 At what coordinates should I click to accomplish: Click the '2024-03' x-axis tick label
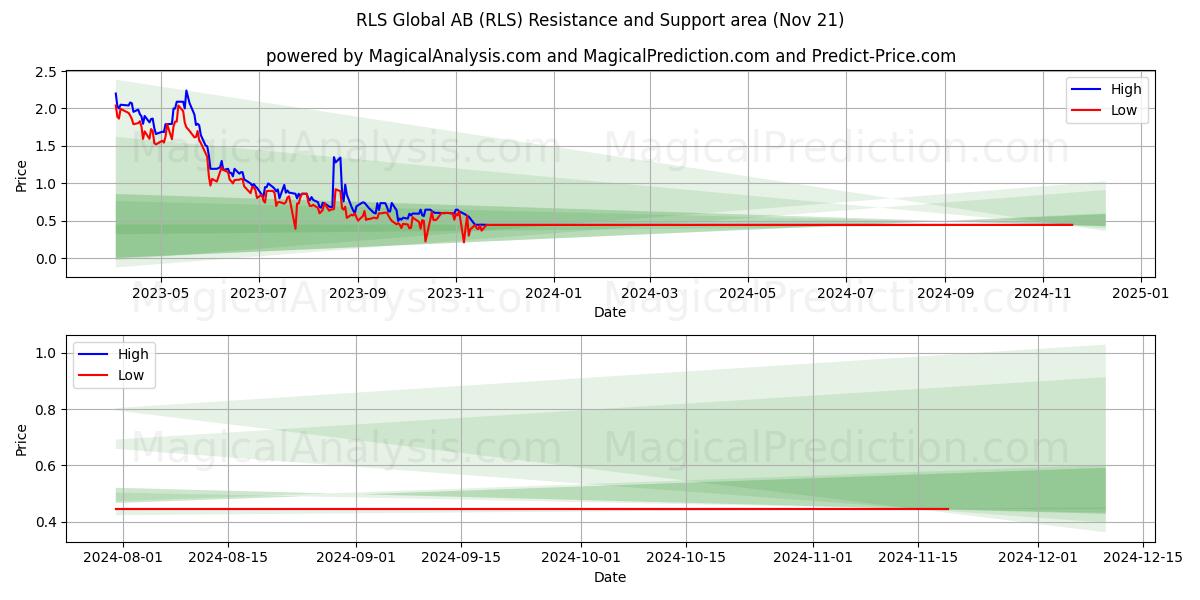click(650, 293)
